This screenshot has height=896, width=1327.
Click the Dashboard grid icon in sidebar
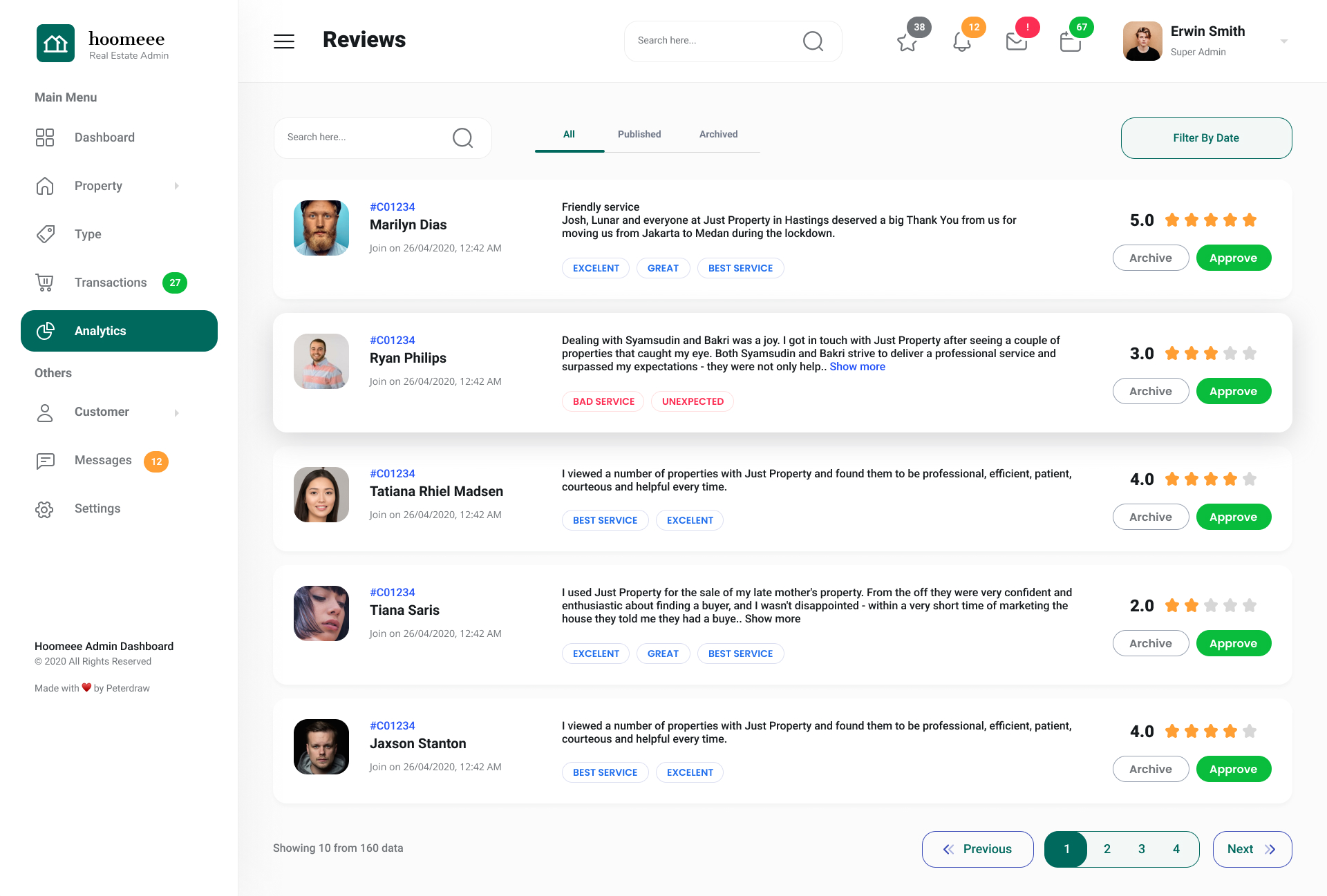point(45,137)
